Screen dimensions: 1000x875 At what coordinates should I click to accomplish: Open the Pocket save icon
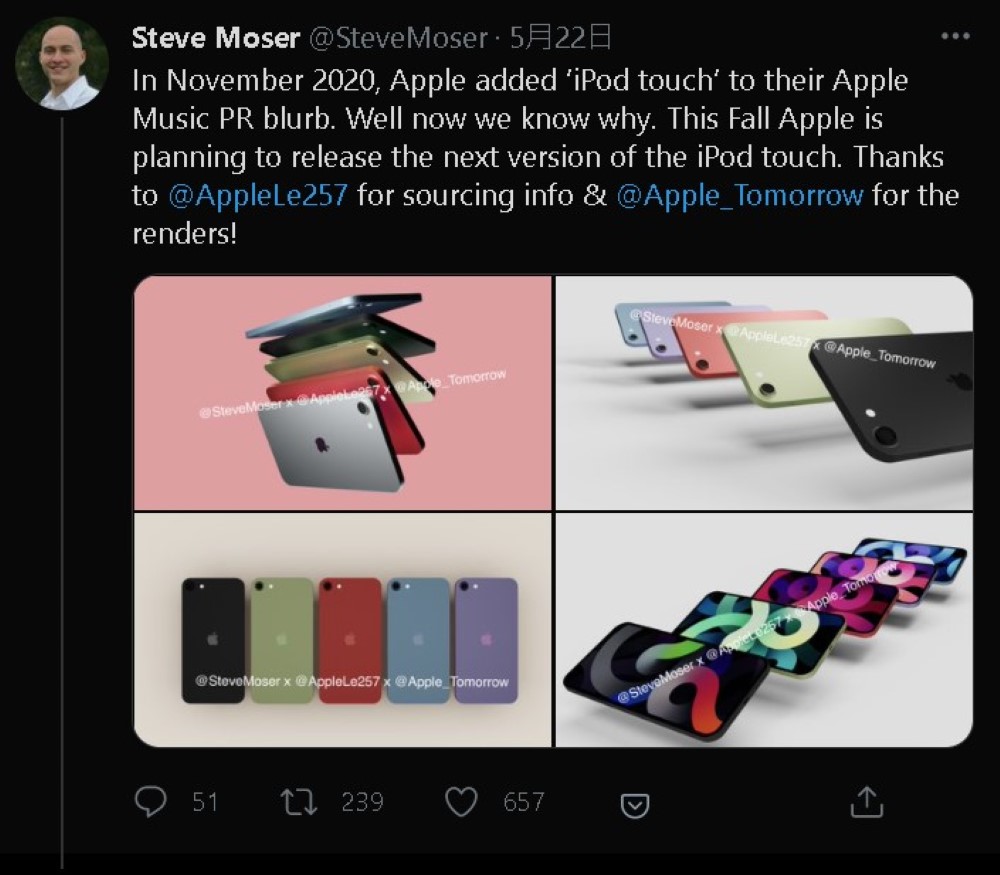(x=635, y=805)
